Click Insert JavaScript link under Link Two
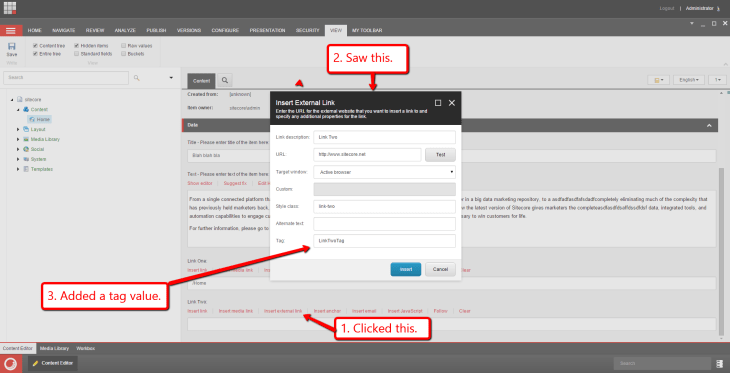Image resolution: width=730 pixels, height=373 pixels. [405, 311]
